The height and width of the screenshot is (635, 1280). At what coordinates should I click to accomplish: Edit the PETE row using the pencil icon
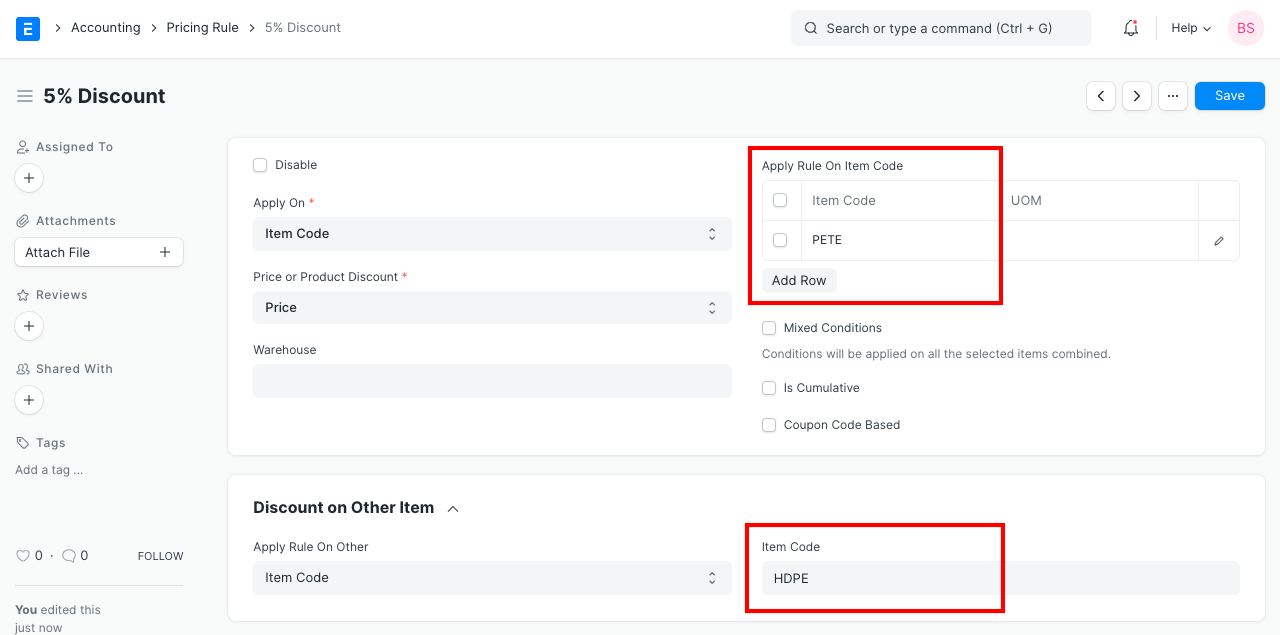(1218, 240)
